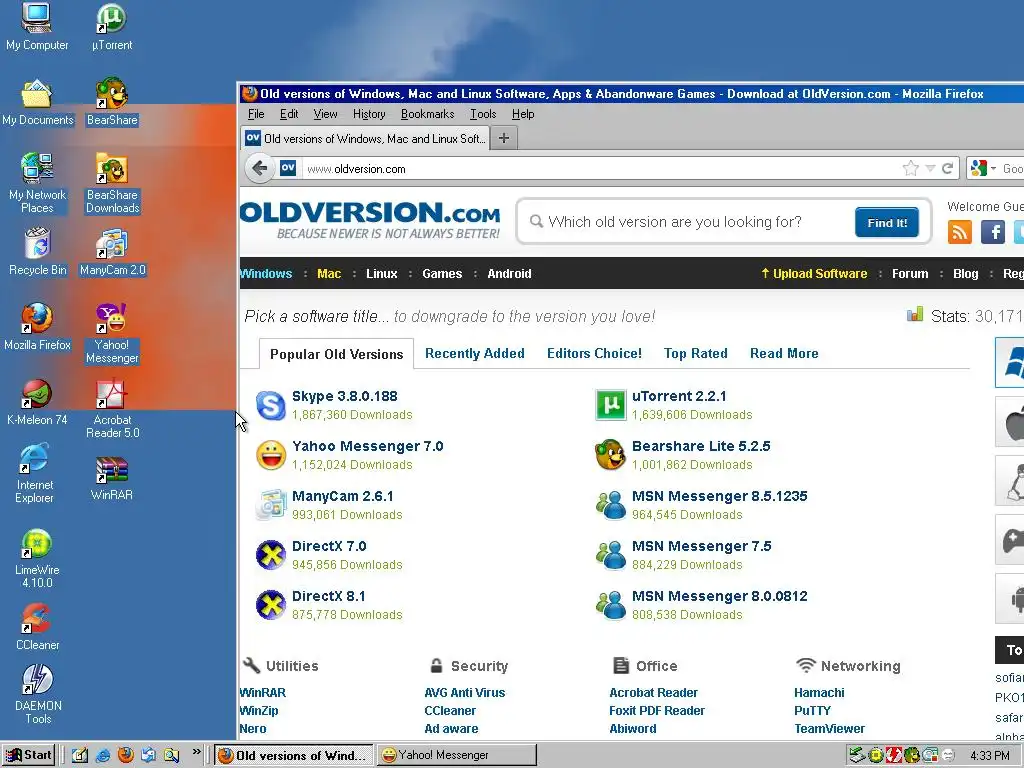Open the My Computer desktop icon
Viewport: 1024px width, 768px height.
[37, 26]
